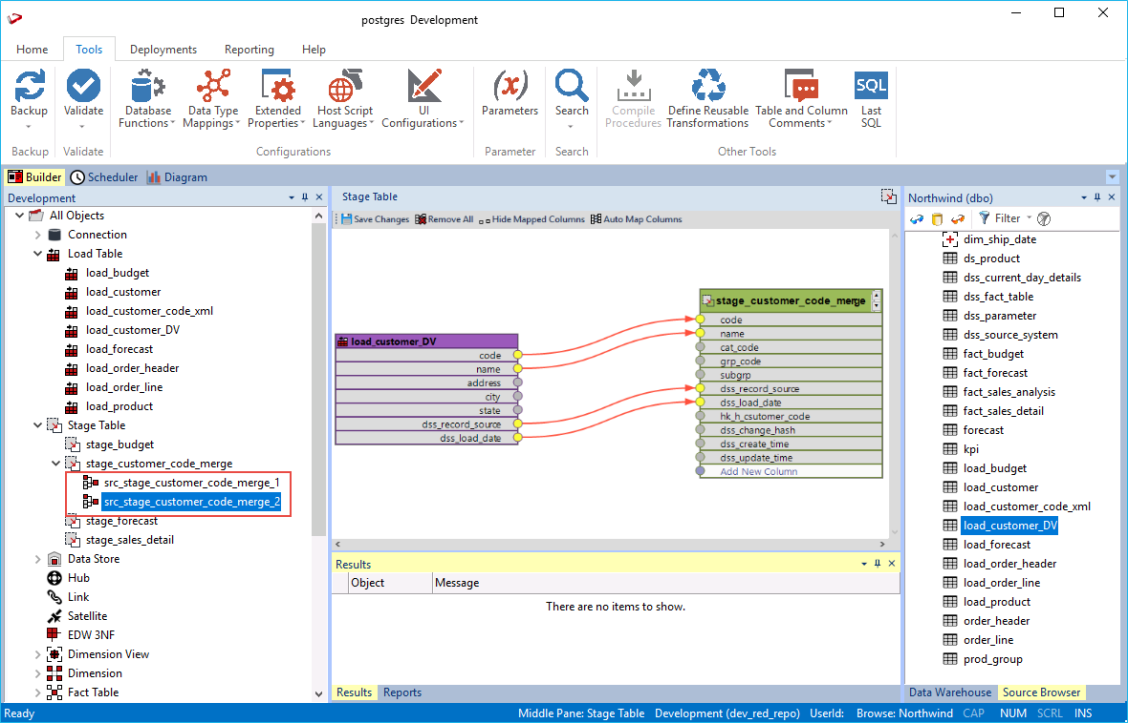Switch to the Reports tab
1128x723 pixels.
click(x=402, y=692)
